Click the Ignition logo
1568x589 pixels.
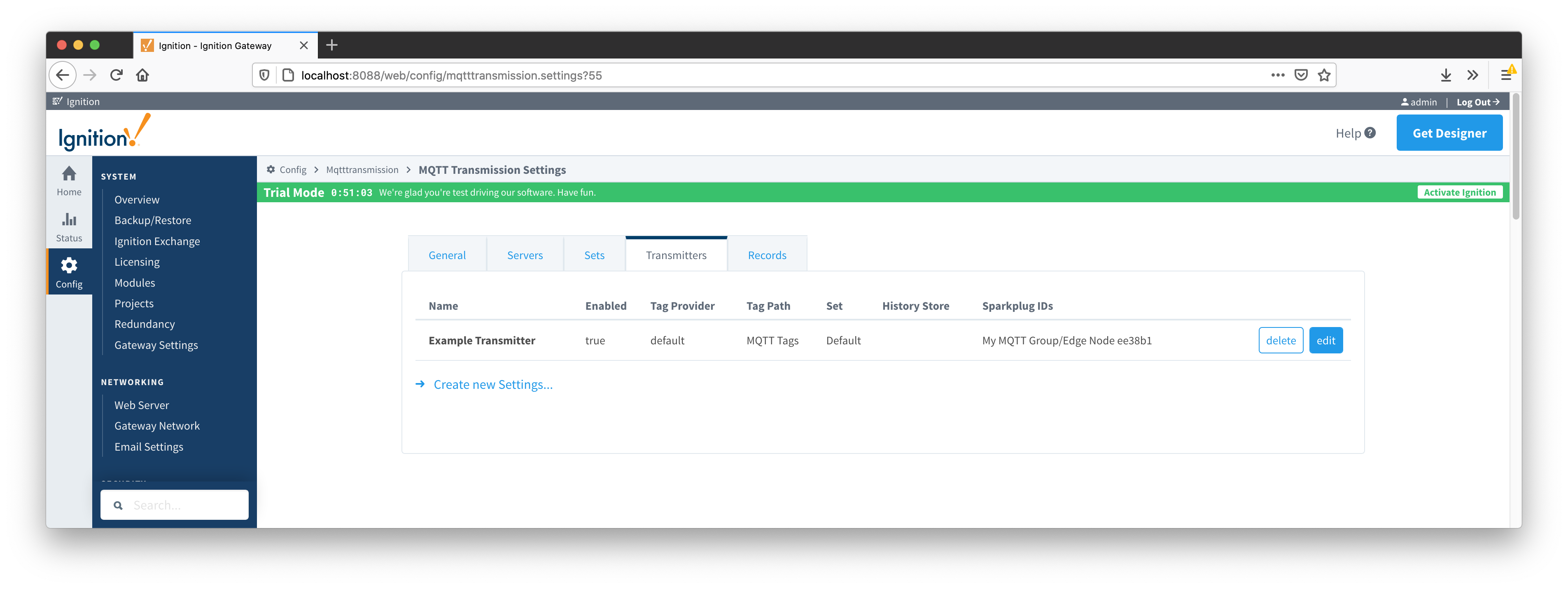coord(104,132)
